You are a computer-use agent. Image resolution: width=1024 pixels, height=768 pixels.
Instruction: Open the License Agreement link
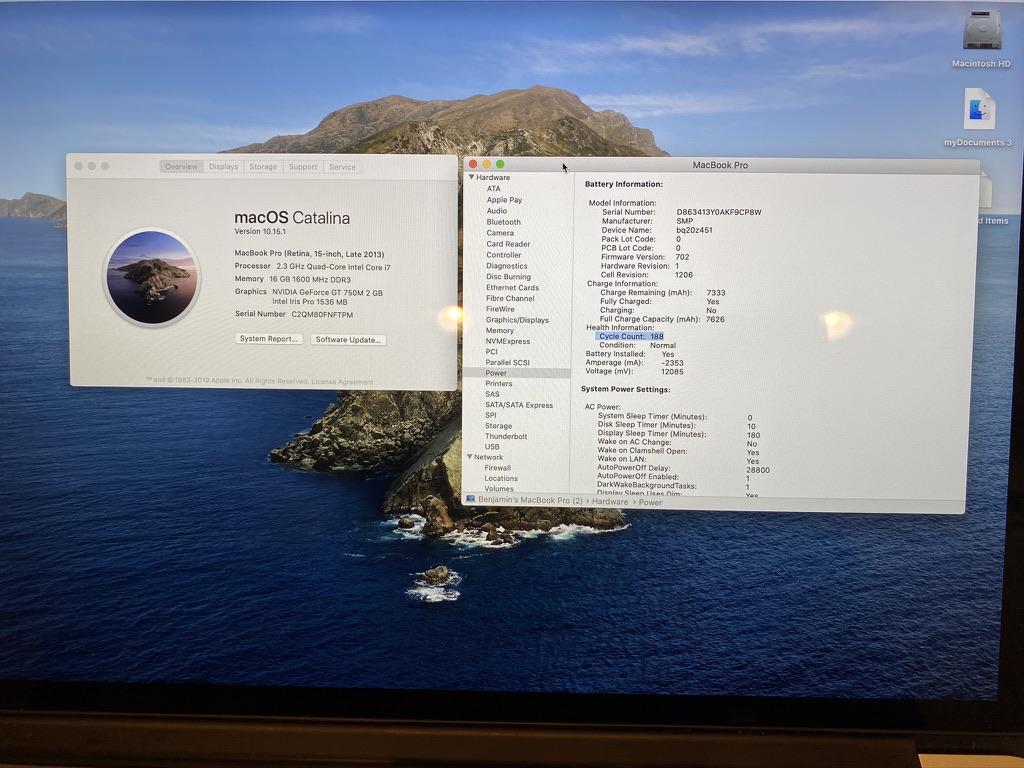[342, 381]
